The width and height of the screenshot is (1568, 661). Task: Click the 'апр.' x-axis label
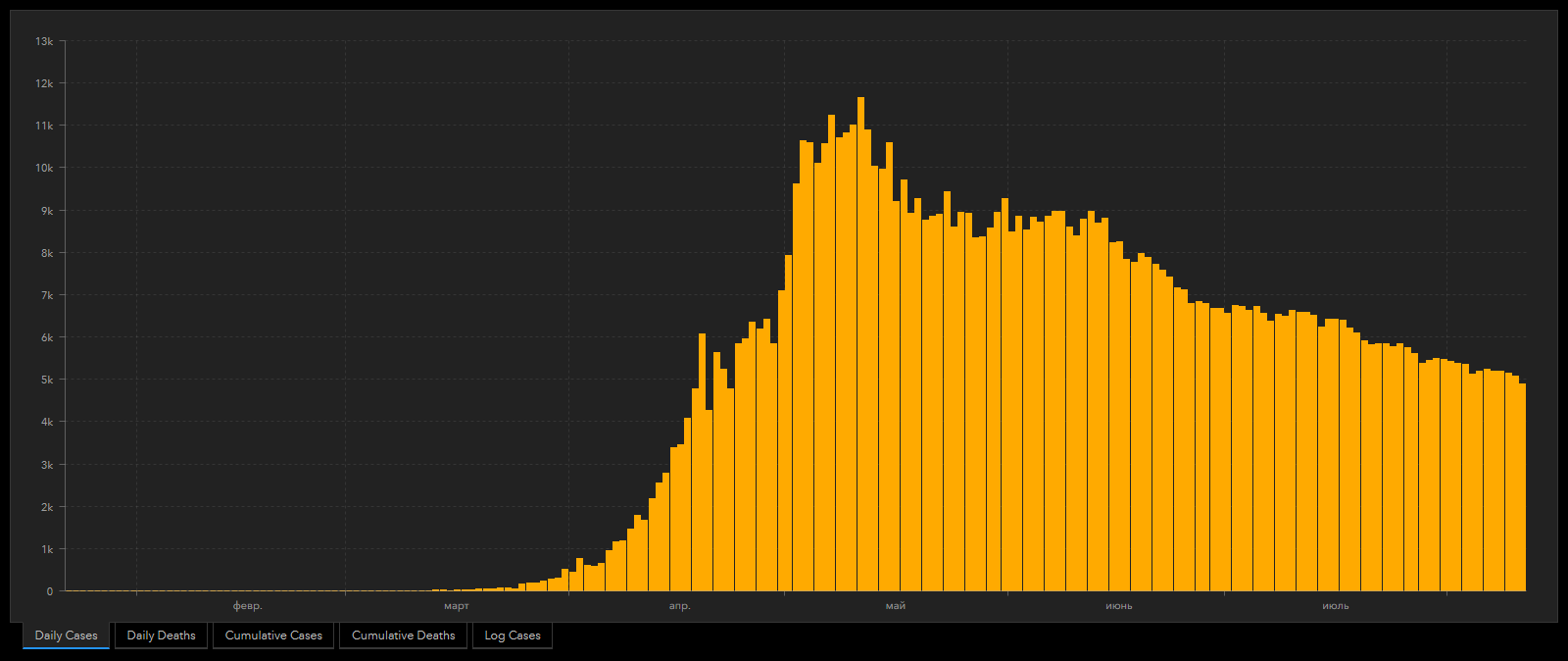pyautogui.click(x=680, y=606)
